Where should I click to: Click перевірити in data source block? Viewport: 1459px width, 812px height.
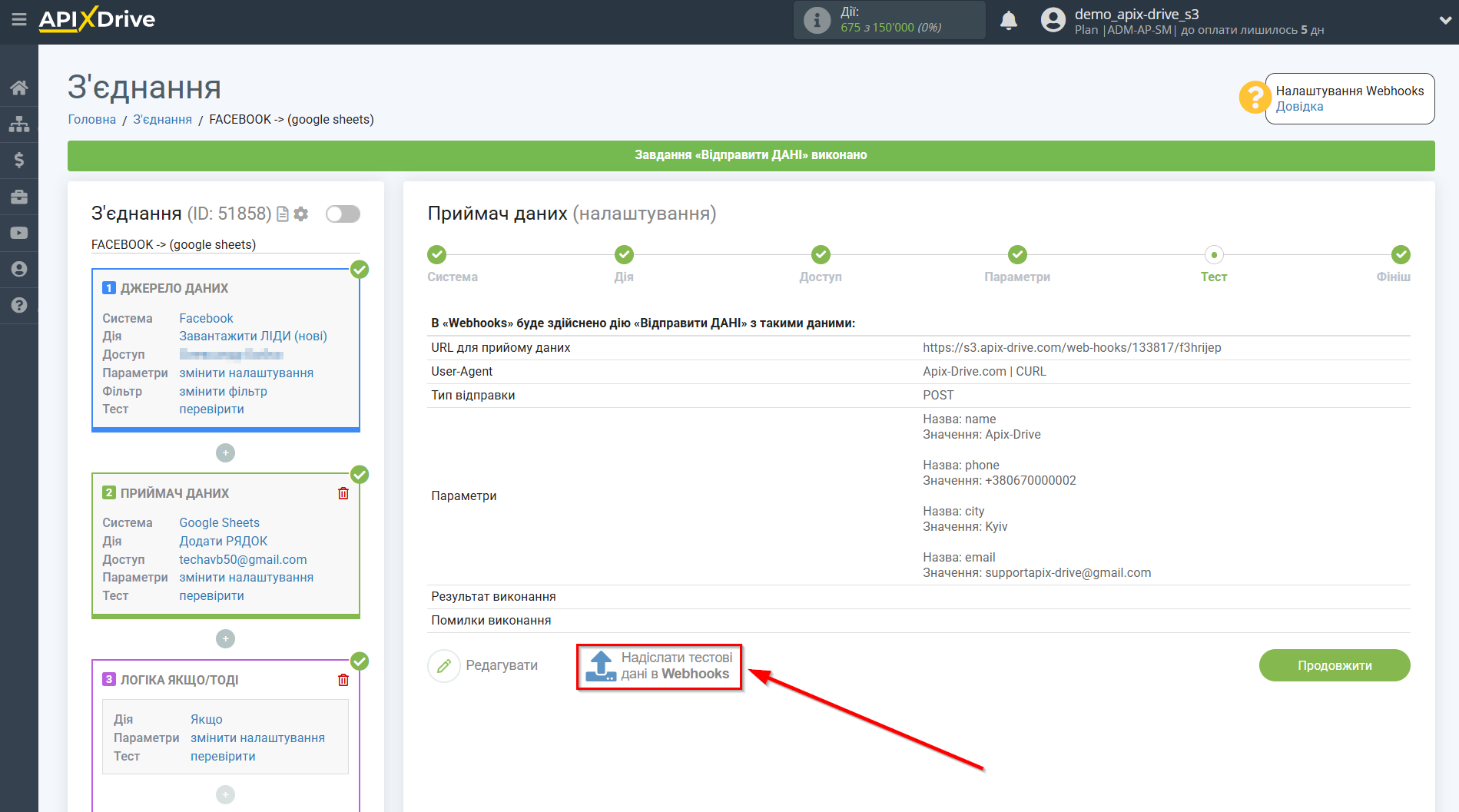pyautogui.click(x=211, y=409)
